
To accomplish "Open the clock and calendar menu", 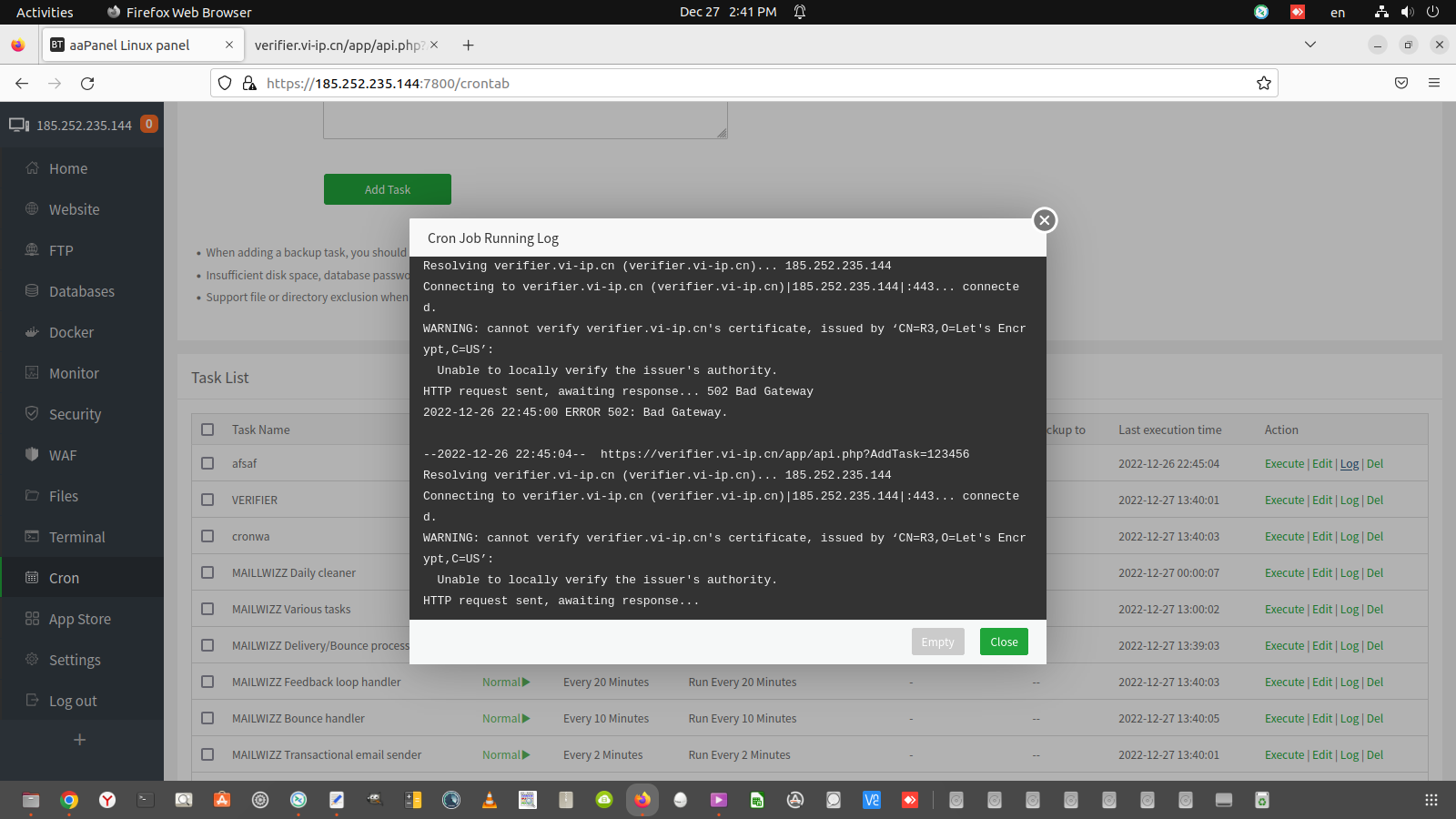I will click(x=728, y=12).
